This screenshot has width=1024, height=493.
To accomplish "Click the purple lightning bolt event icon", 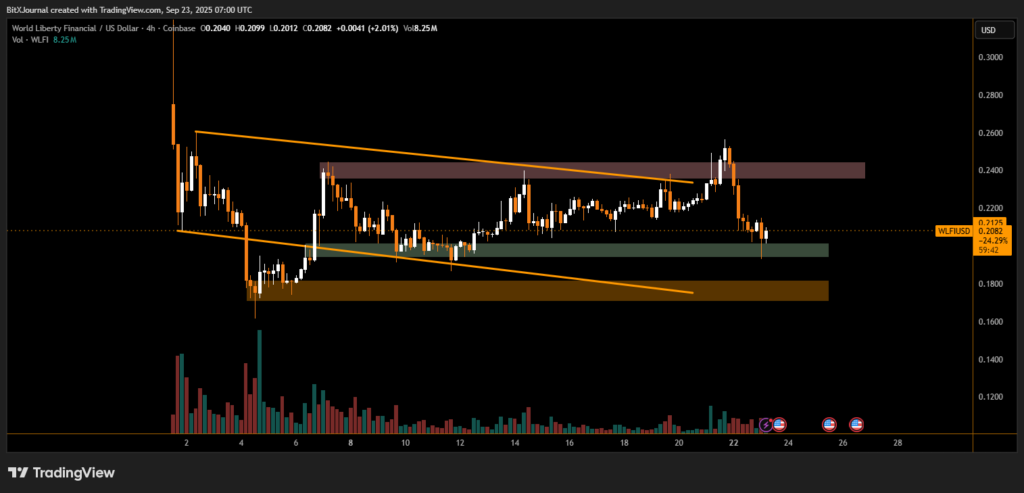I will pyautogui.click(x=767, y=425).
